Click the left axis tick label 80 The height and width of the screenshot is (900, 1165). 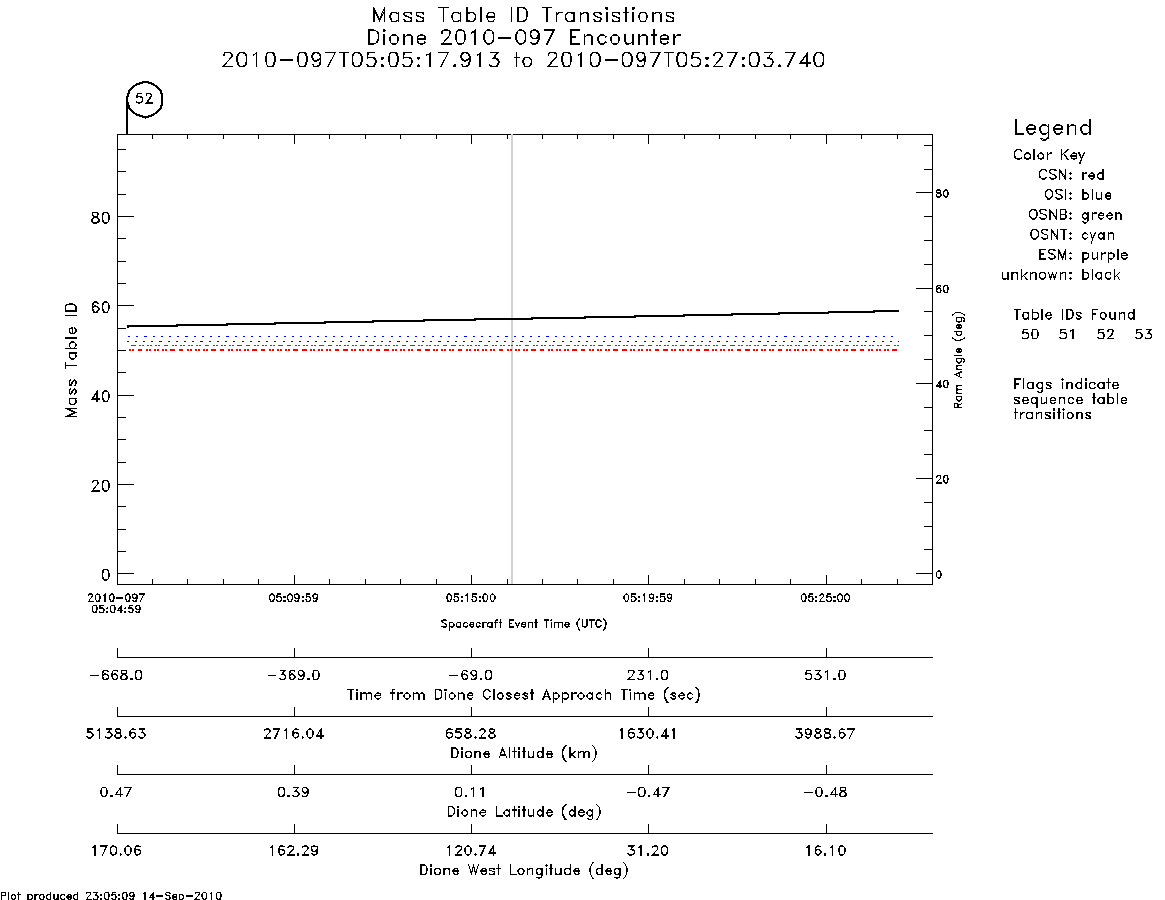[x=100, y=218]
